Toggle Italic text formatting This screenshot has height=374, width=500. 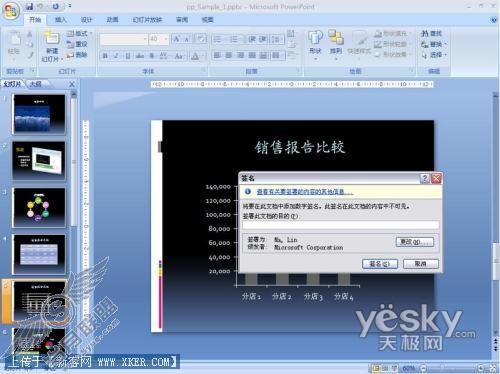coord(116,56)
